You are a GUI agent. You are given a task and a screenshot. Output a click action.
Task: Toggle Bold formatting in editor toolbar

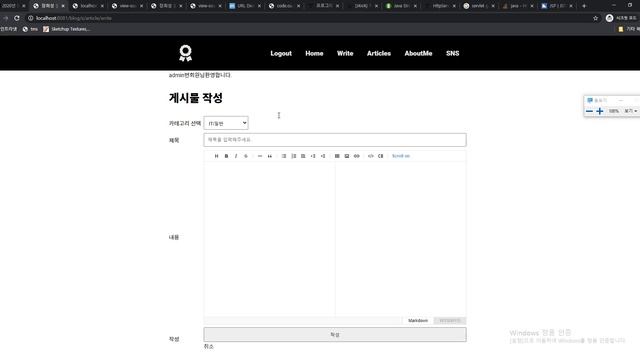point(226,156)
